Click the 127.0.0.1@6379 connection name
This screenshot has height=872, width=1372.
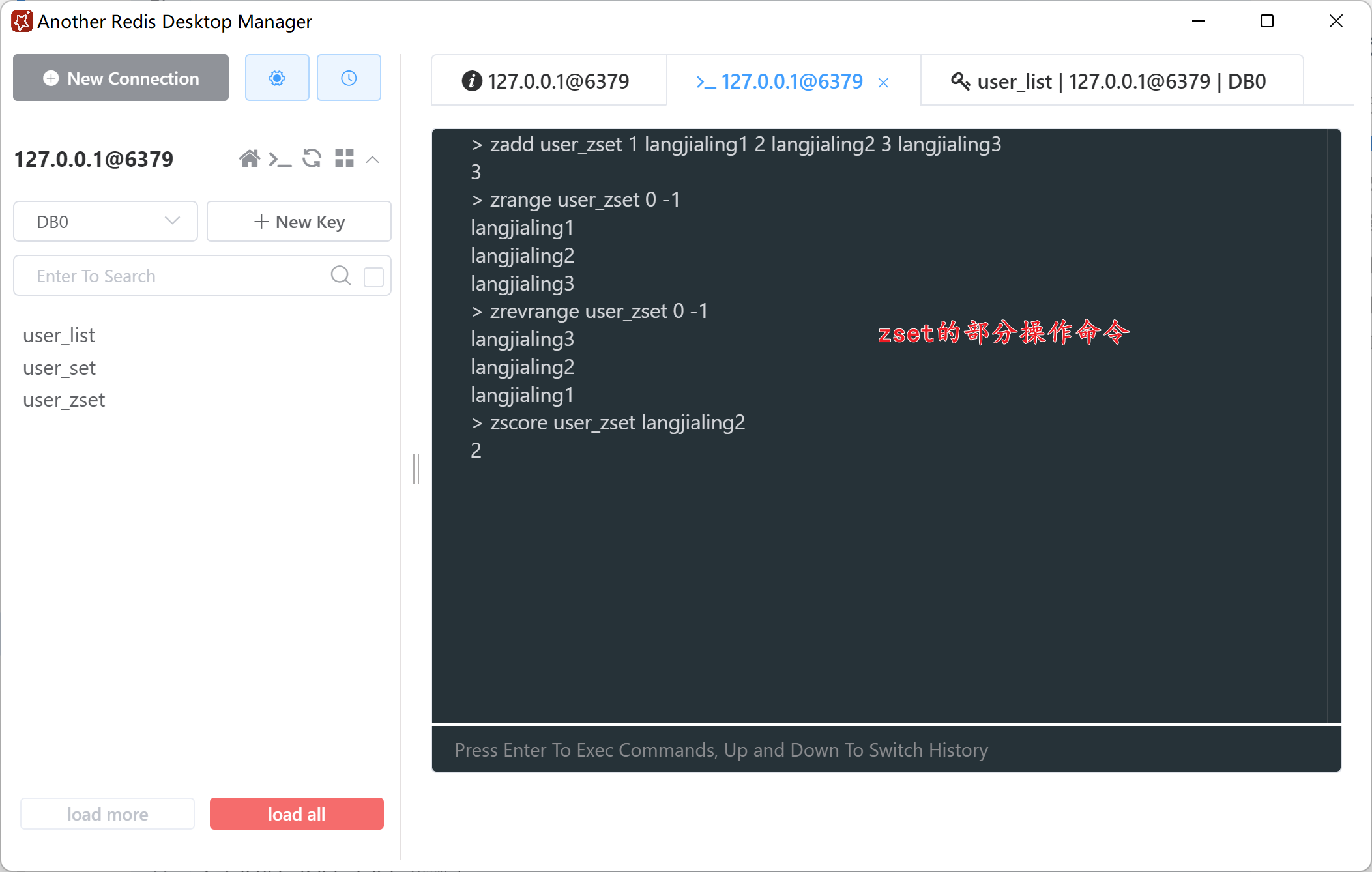94,159
